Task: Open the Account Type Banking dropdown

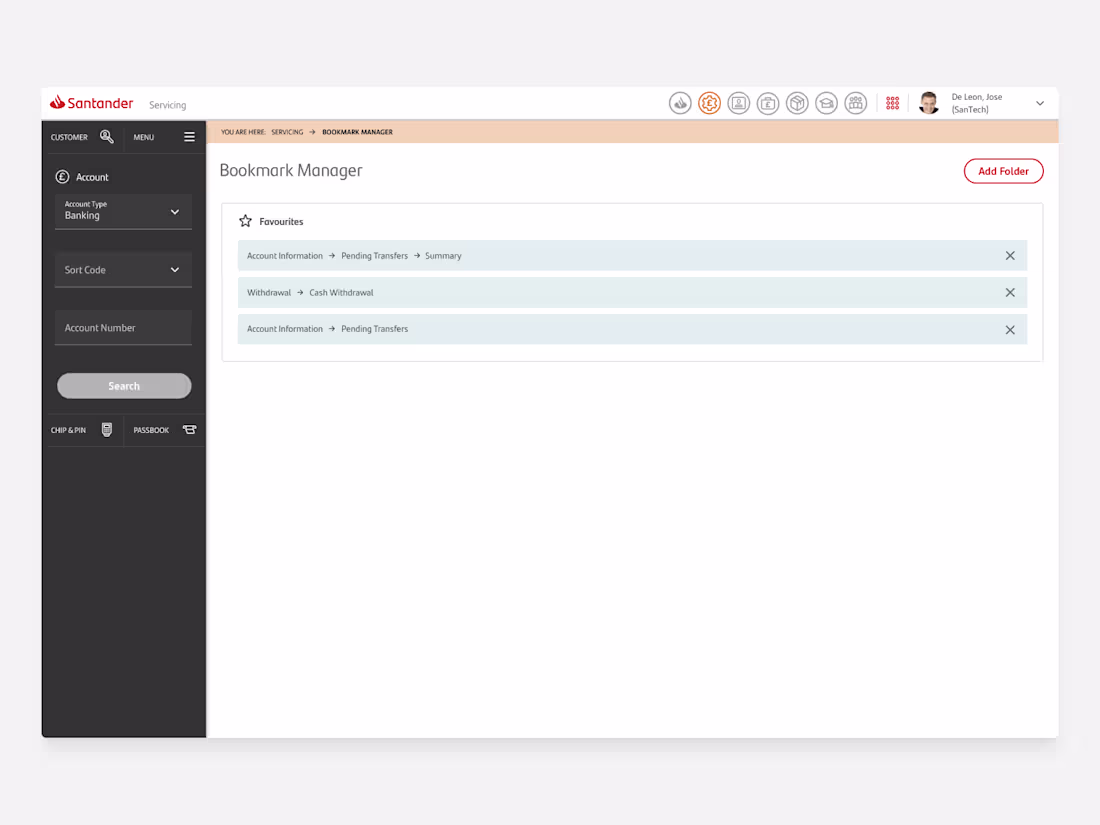Action: [123, 210]
